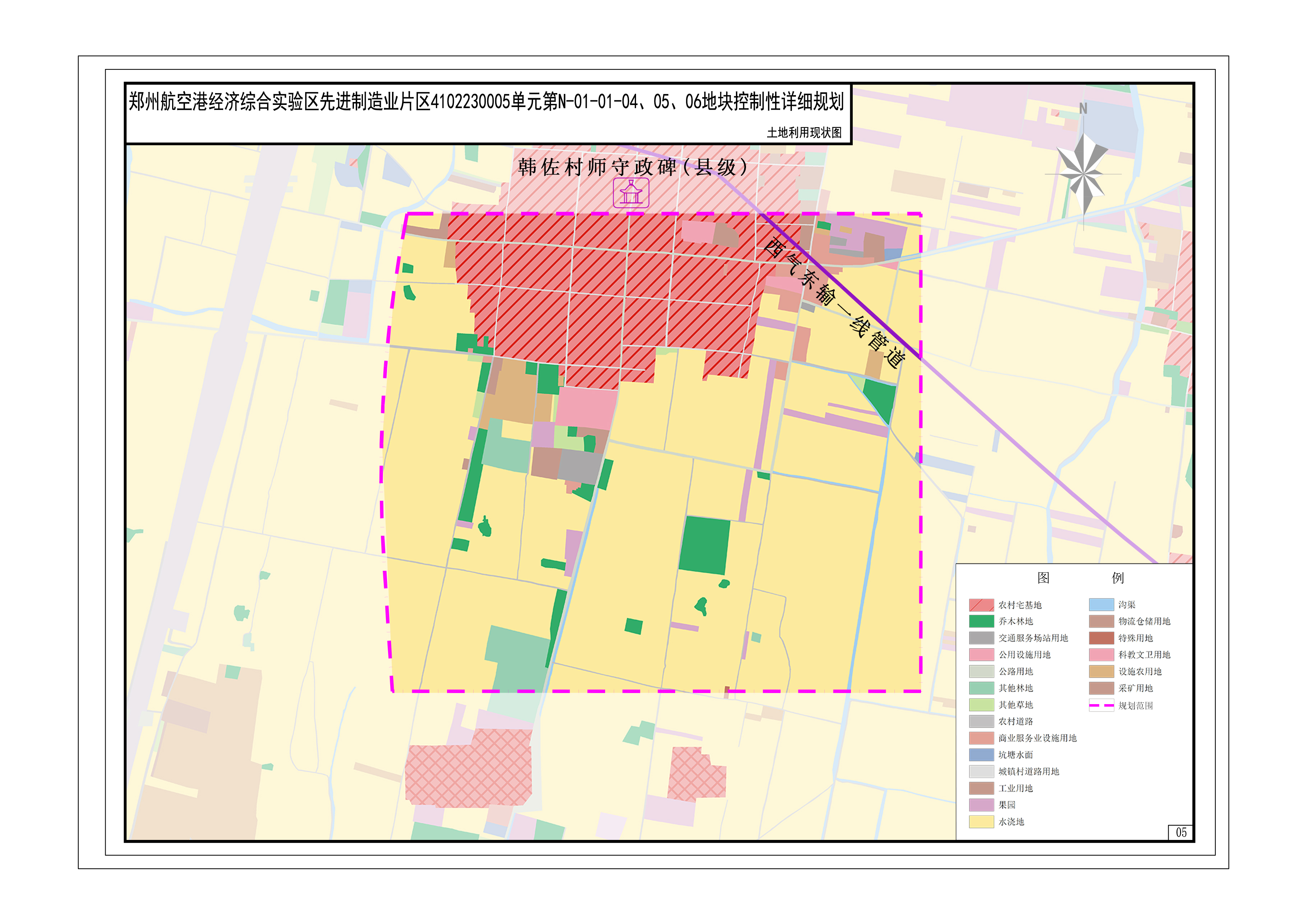Click the 坑塘水面 legend swatch

click(x=981, y=755)
